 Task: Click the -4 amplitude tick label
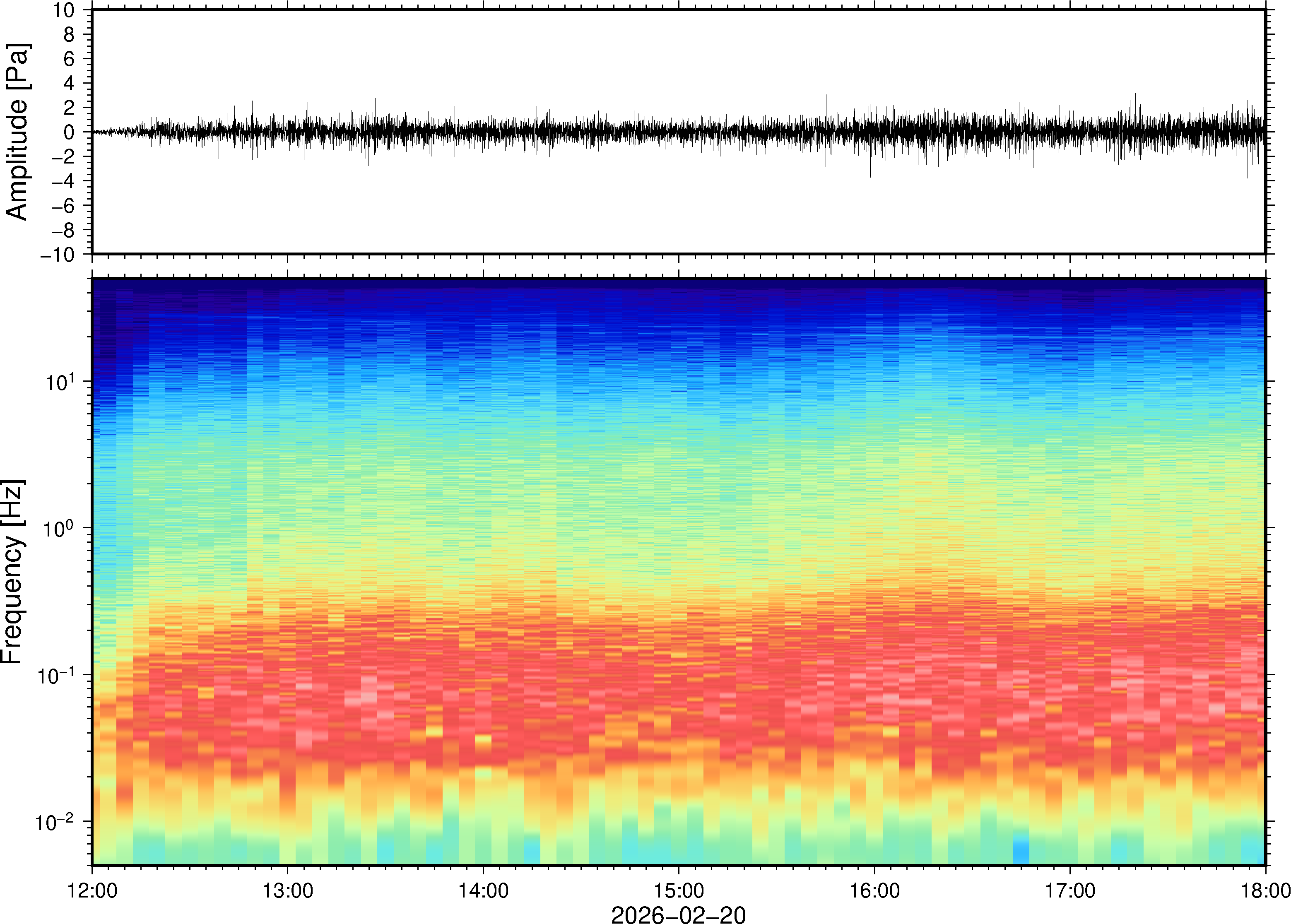click(63, 181)
